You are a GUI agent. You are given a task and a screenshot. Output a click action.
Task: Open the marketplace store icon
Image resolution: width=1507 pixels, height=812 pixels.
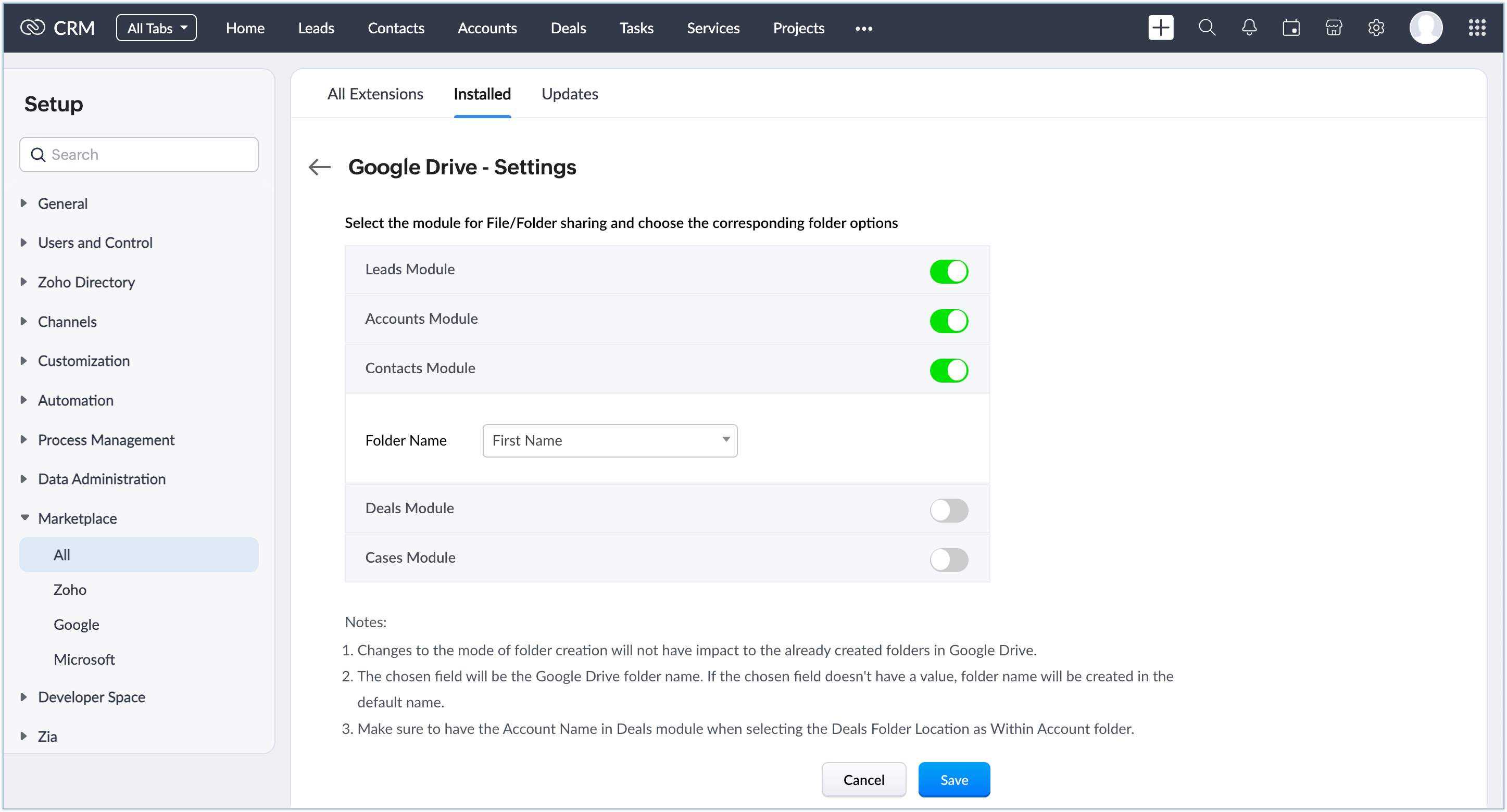click(x=1333, y=28)
